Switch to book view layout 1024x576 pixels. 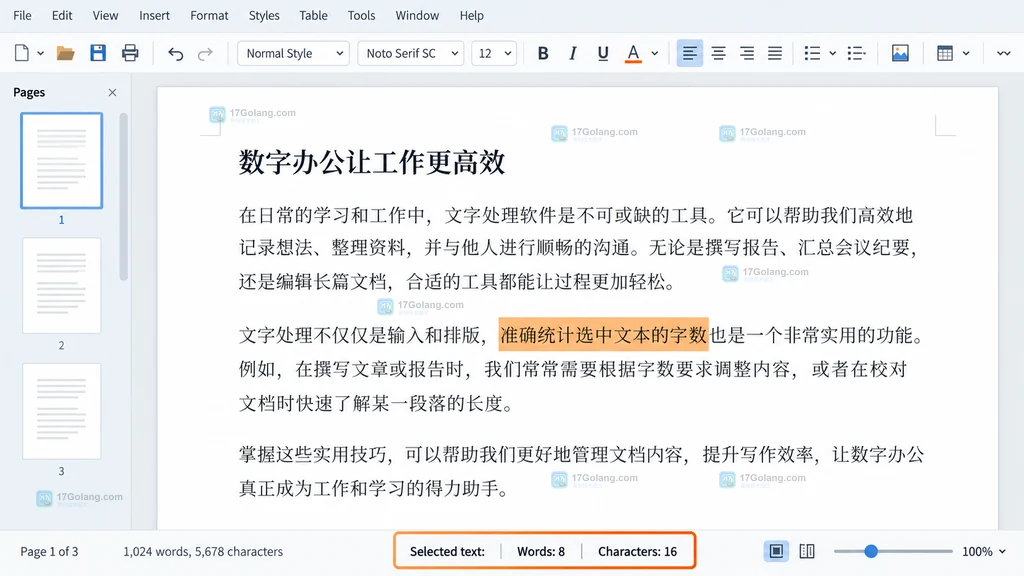(807, 551)
